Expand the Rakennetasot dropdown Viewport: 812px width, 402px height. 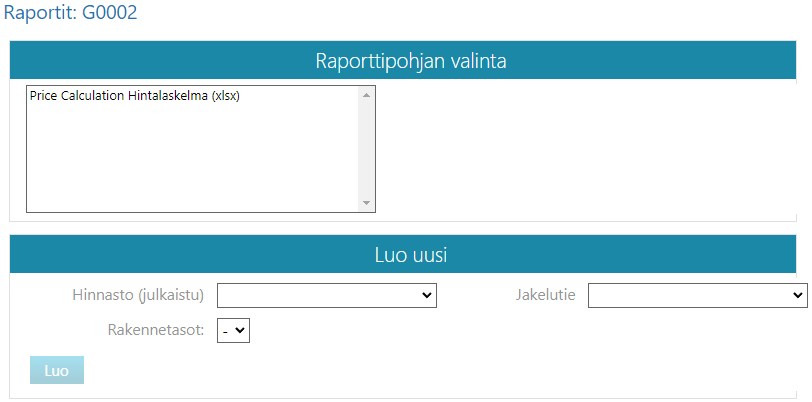click(x=233, y=329)
